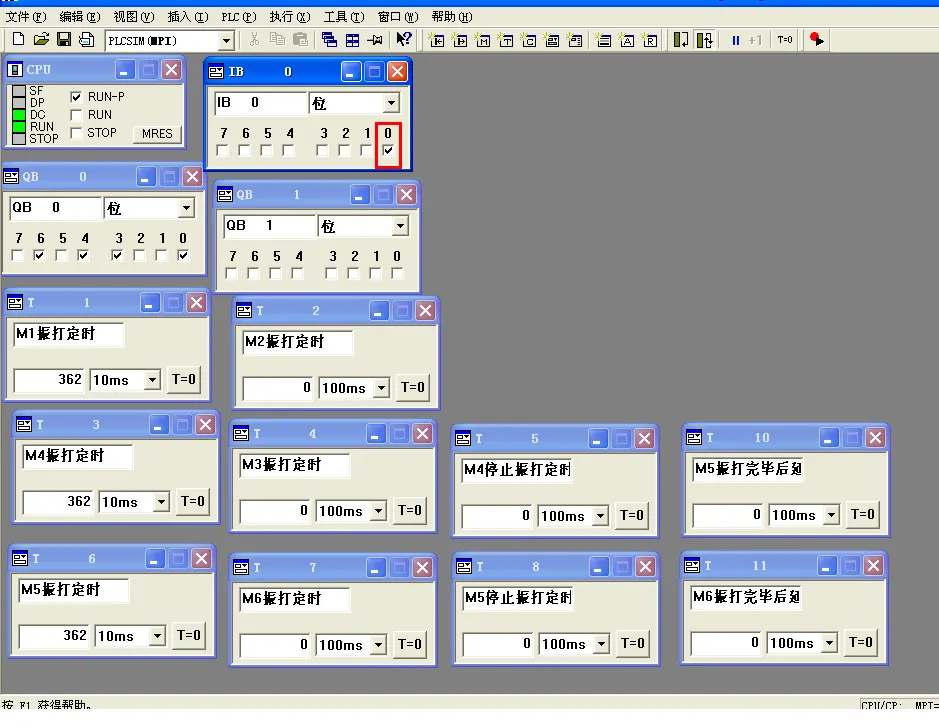Open the block registers (R) view
The width and height of the screenshot is (939, 728).
(650, 40)
